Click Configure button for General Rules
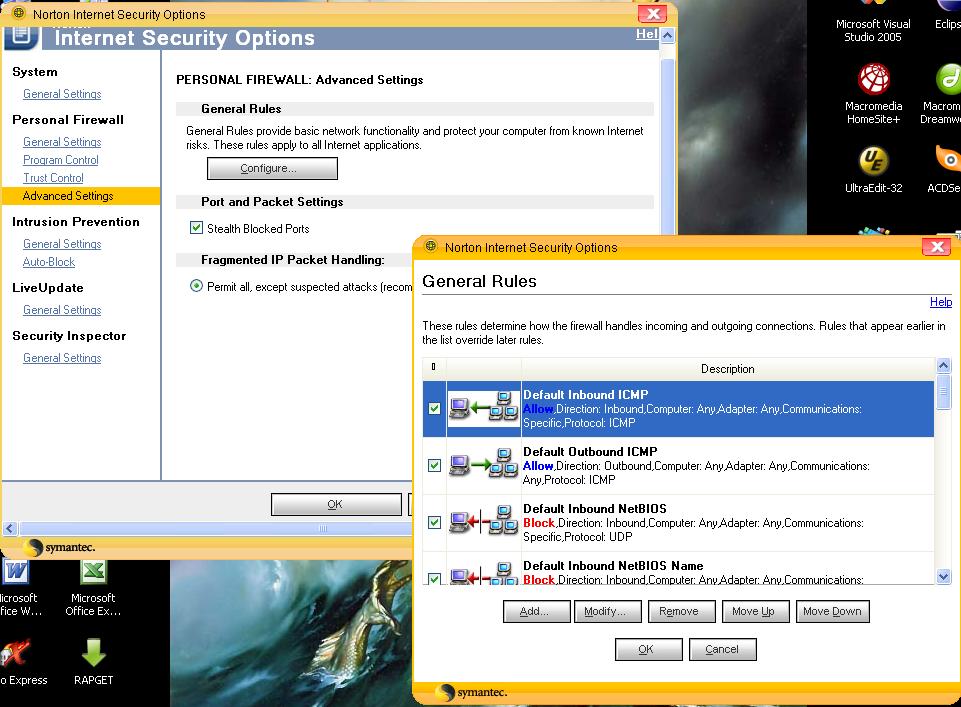 click(272, 168)
